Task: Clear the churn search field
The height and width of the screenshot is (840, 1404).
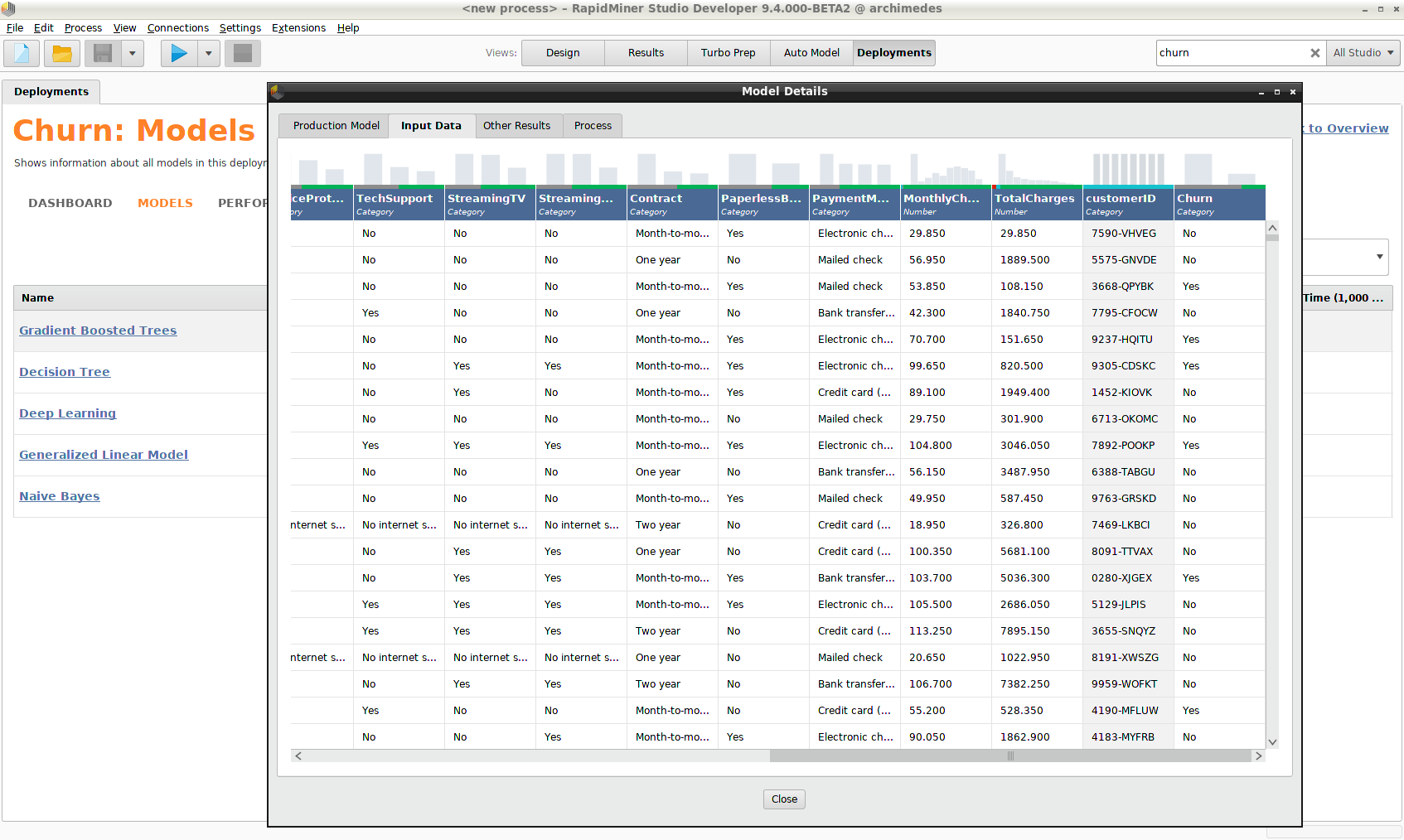Action: pyautogui.click(x=1314, y=53)
